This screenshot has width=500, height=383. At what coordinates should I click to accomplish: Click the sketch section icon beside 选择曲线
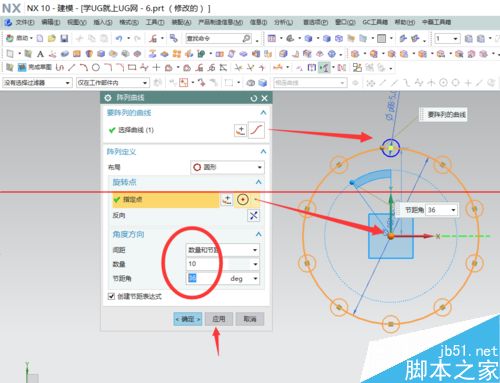click(x=241, y=130)
